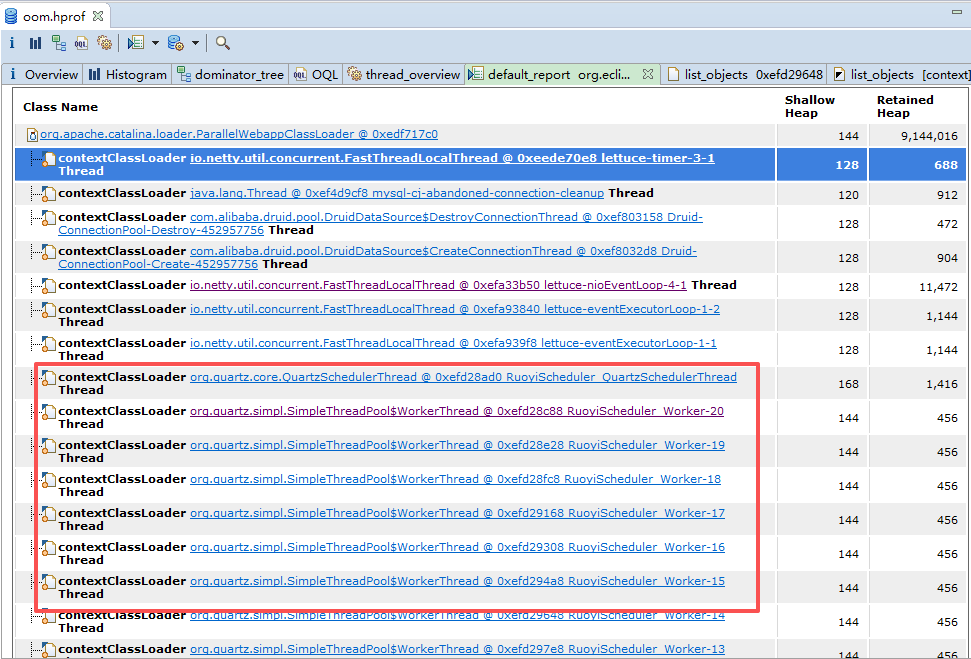The width and height of the screenshot is (971, 659).
Task: Sort by the Retained Heap column header
Action: tap(905, 107)
